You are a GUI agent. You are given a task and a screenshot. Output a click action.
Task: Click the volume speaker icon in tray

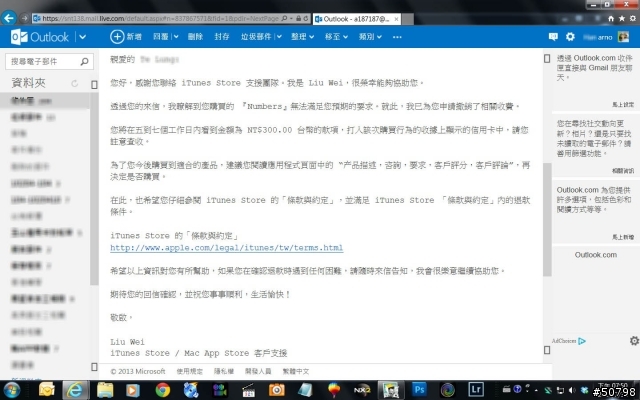(x=571, y=391)
